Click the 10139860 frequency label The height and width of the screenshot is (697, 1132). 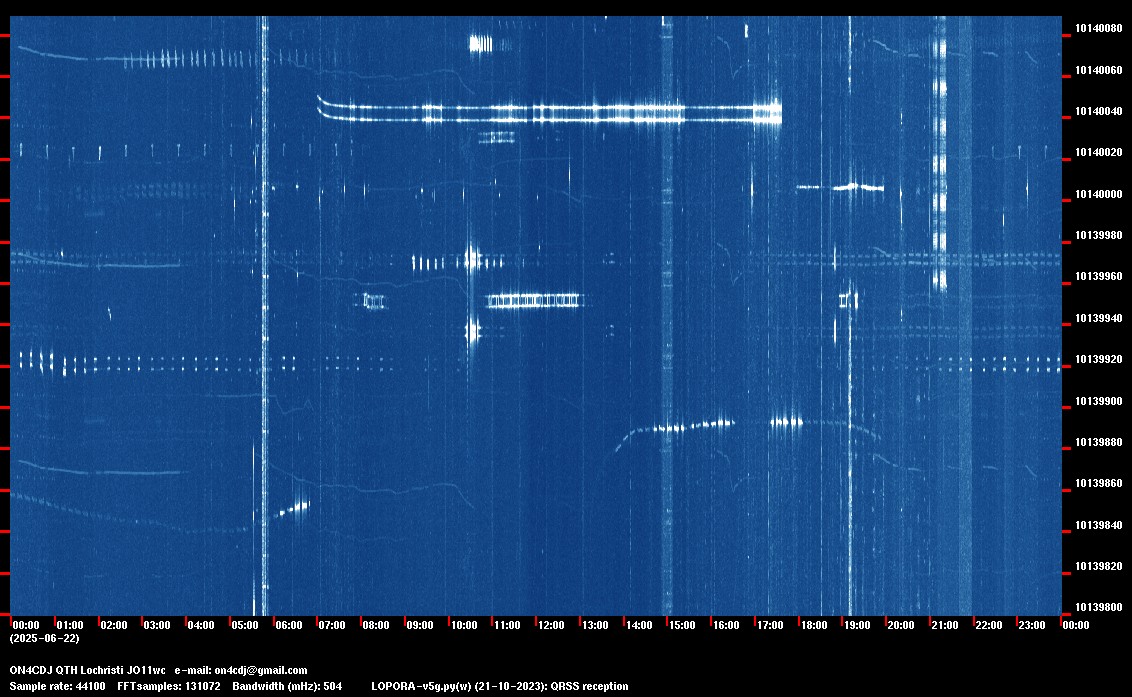[1099, 483]
